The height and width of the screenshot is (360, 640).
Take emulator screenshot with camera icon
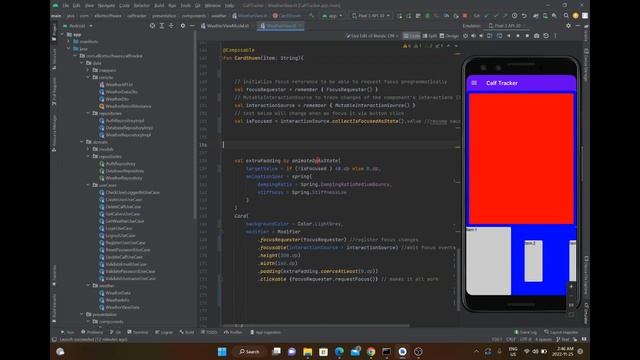536,36
